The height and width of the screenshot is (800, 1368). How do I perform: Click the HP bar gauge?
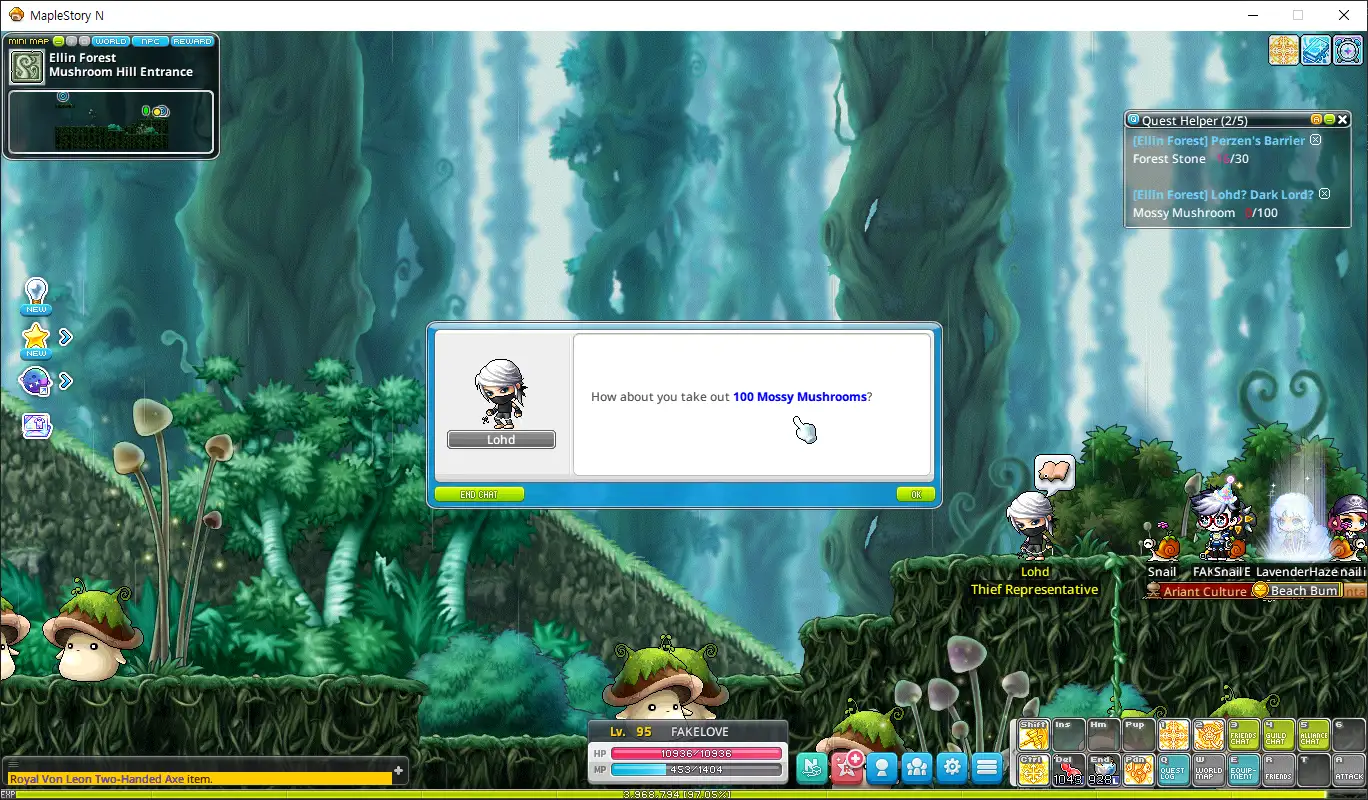tap(696, 753)
